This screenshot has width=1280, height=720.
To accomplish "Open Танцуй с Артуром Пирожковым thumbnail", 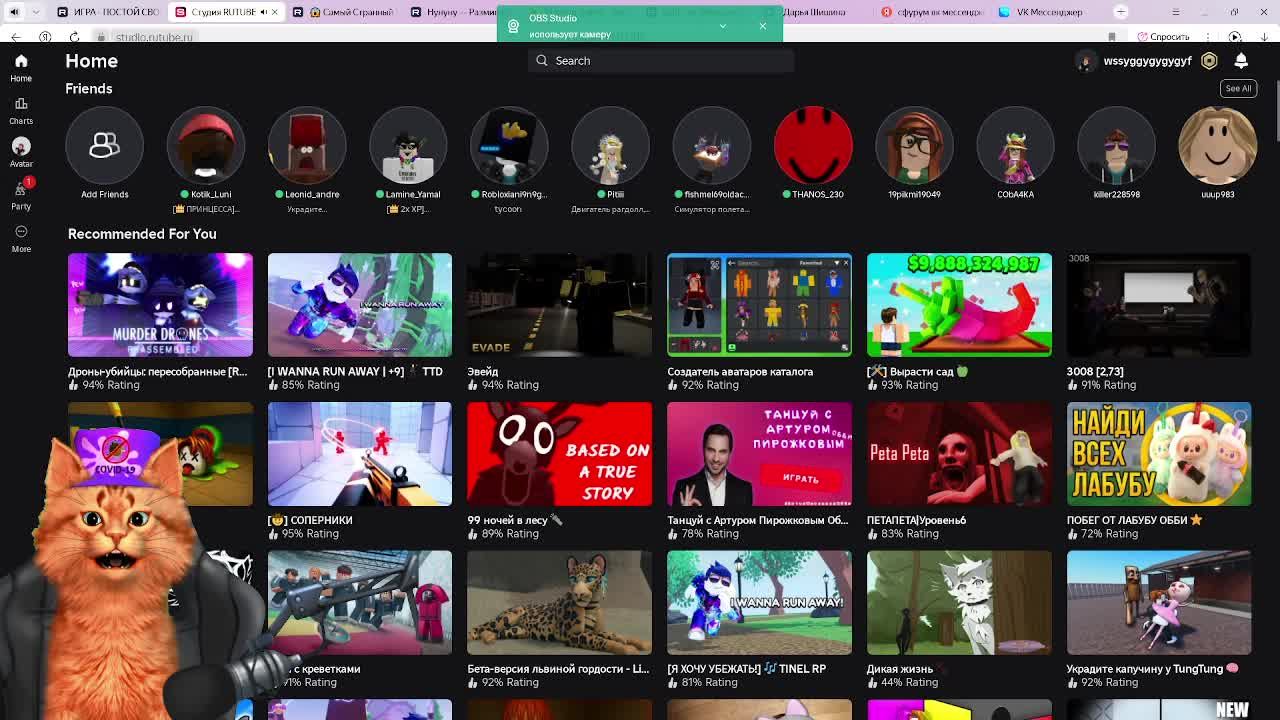I will pos(759,454).
